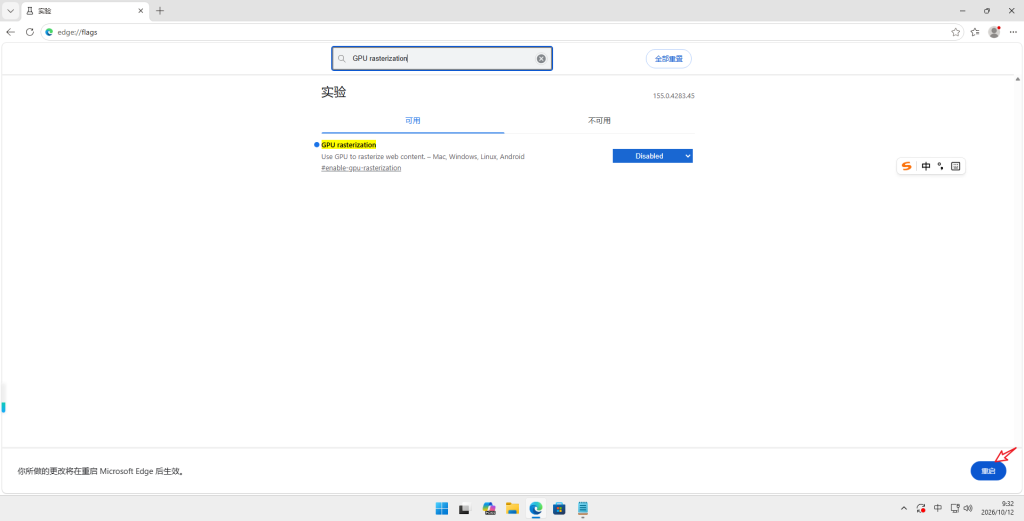The width and height of the screenshot is (1024, 521).
Task: Open the Disabled dropdown for GPU rasterization
Action: click(x=652, y=156)
